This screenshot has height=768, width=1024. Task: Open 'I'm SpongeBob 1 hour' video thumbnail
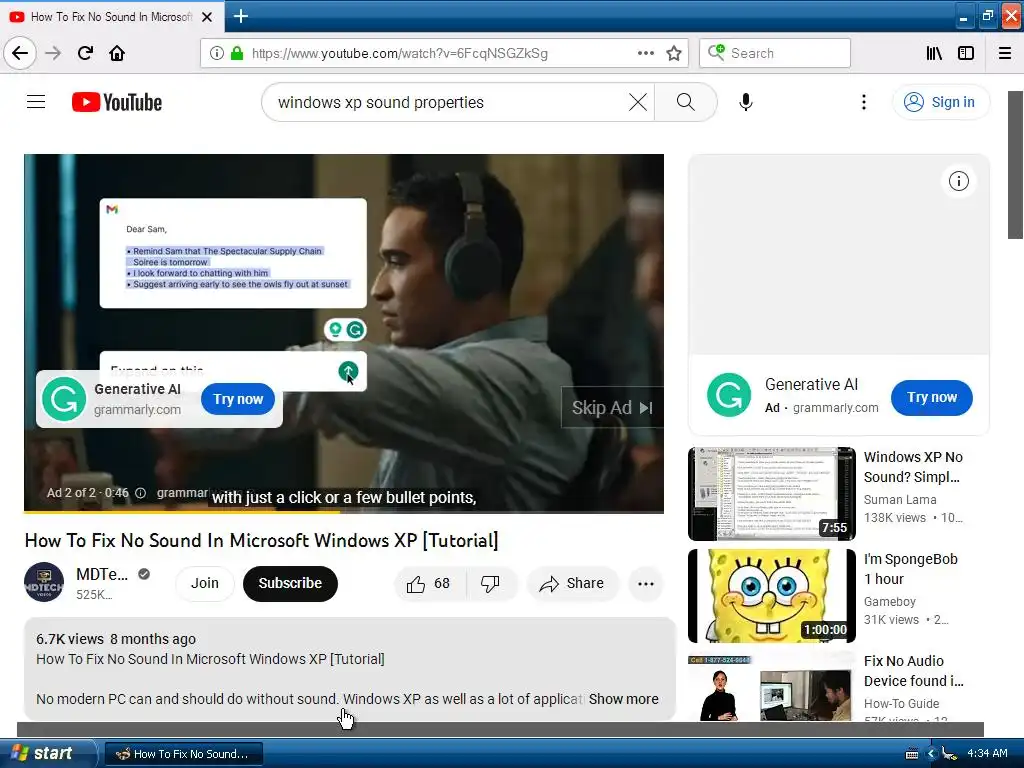point(771,596)
